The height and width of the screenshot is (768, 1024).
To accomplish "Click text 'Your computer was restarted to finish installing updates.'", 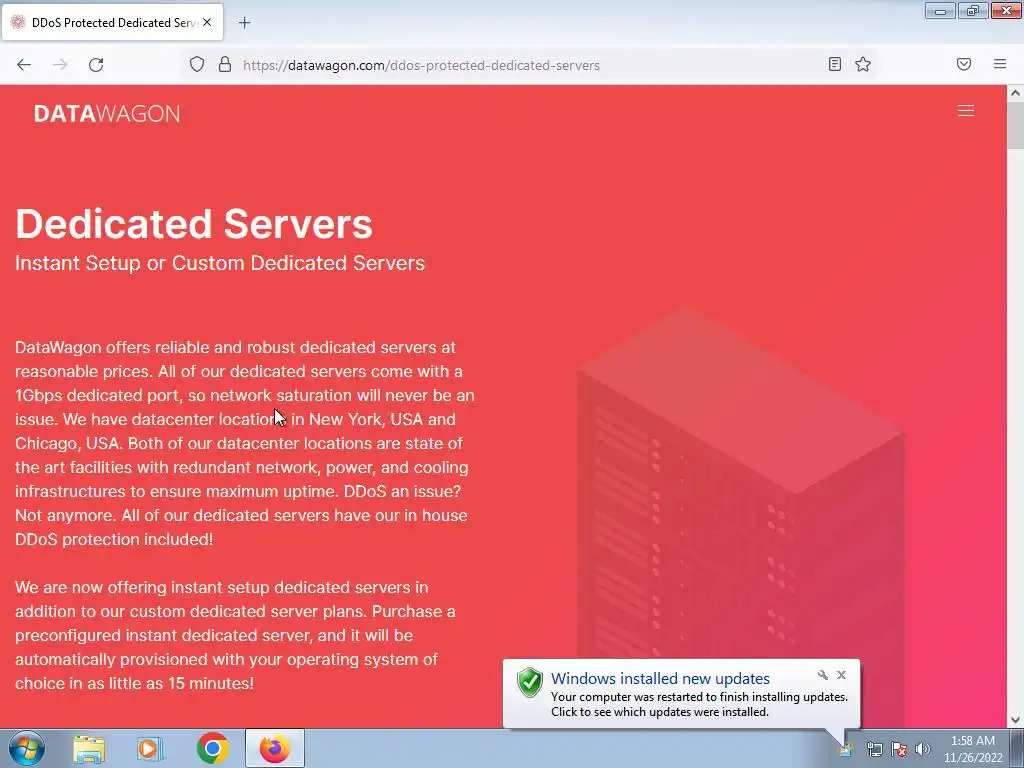I will (699, 697).
